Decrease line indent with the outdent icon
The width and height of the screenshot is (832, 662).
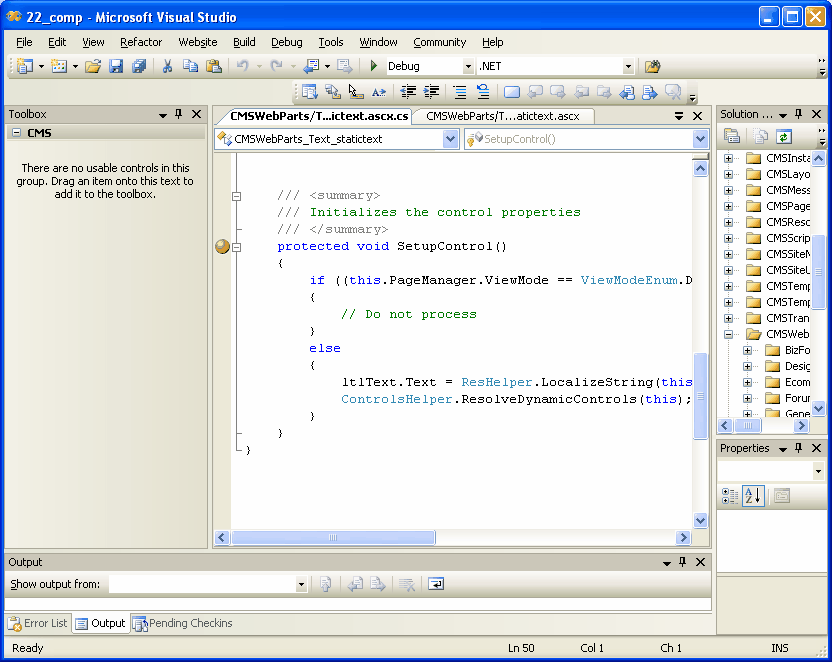tap(408, 92)
